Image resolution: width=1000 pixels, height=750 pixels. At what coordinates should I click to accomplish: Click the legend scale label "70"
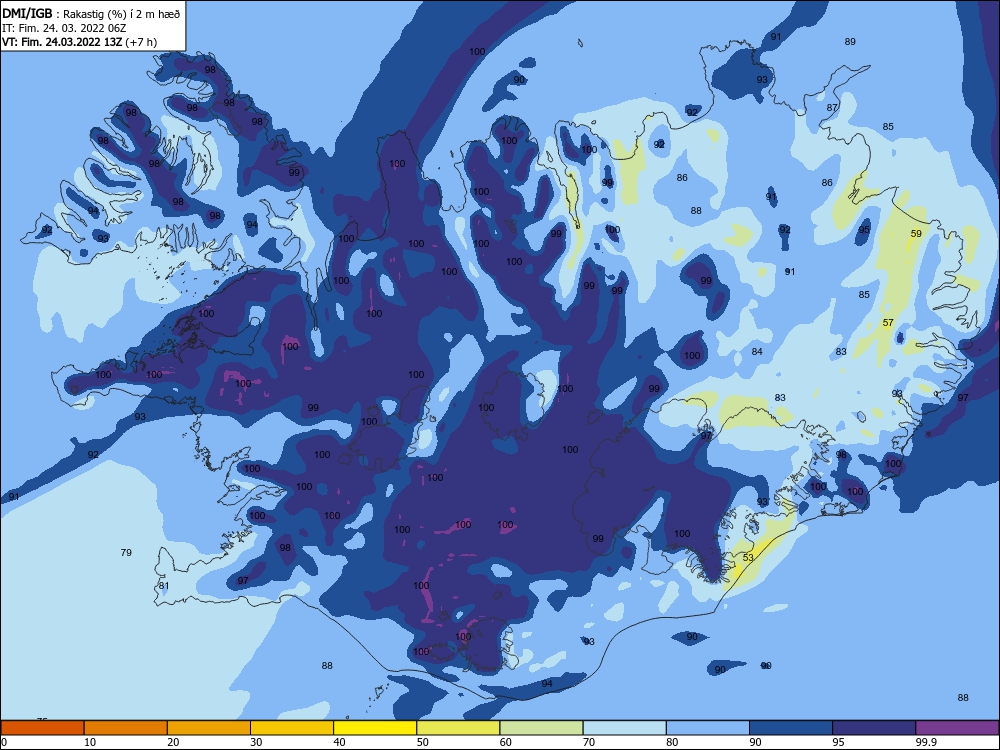click(x=589, y=742)
